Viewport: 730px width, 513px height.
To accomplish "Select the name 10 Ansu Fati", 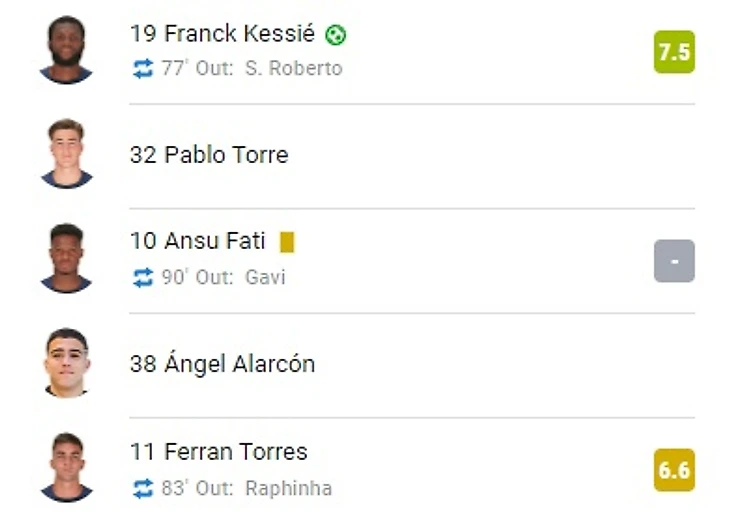I will pos(198,241).
